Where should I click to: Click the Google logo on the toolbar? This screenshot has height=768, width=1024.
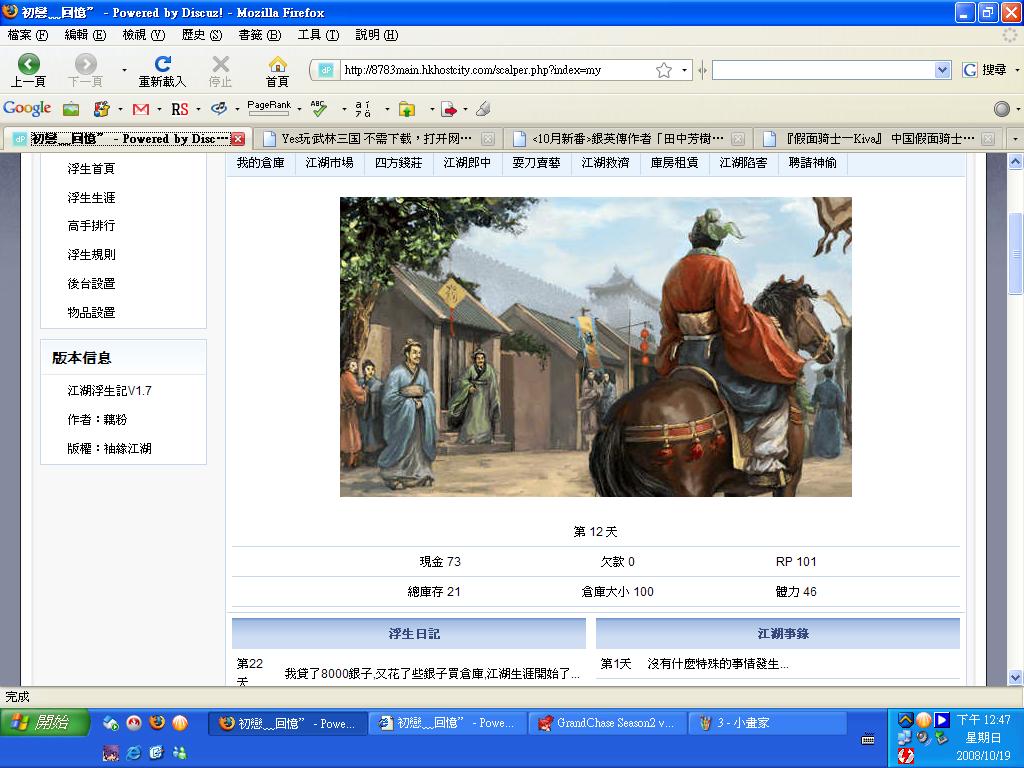click(x=27, y=108)
